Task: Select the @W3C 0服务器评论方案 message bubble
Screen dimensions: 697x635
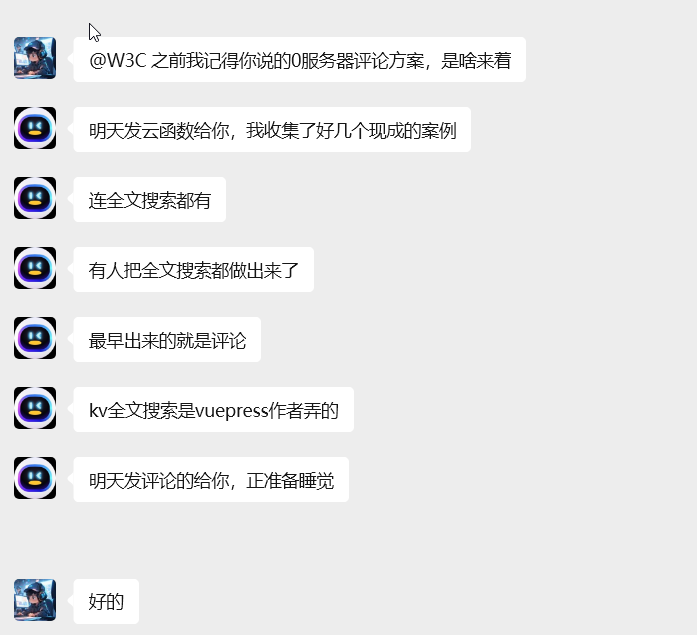Action: 300,60
